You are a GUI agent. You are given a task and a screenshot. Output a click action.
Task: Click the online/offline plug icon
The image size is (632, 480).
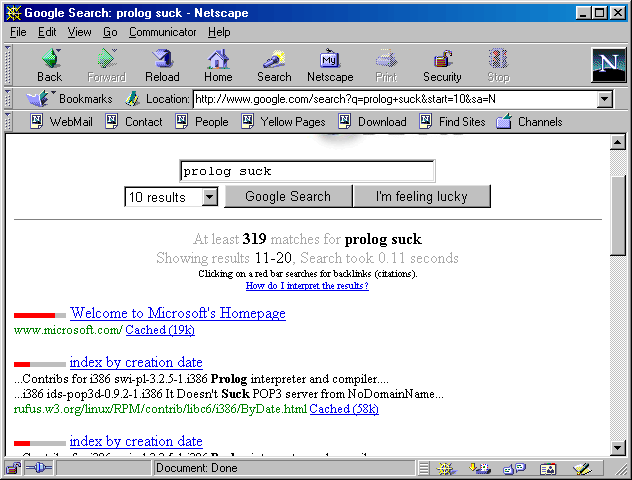pyautogui.click(x=39, y=468)
